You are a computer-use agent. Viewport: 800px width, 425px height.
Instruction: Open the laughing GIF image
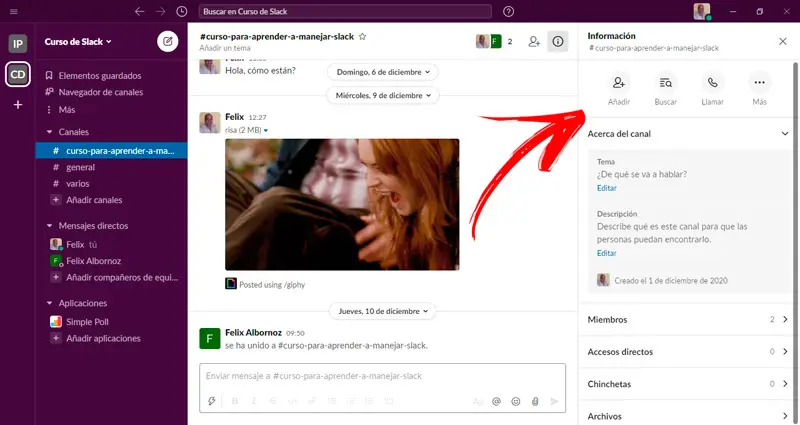pos(342,204)
